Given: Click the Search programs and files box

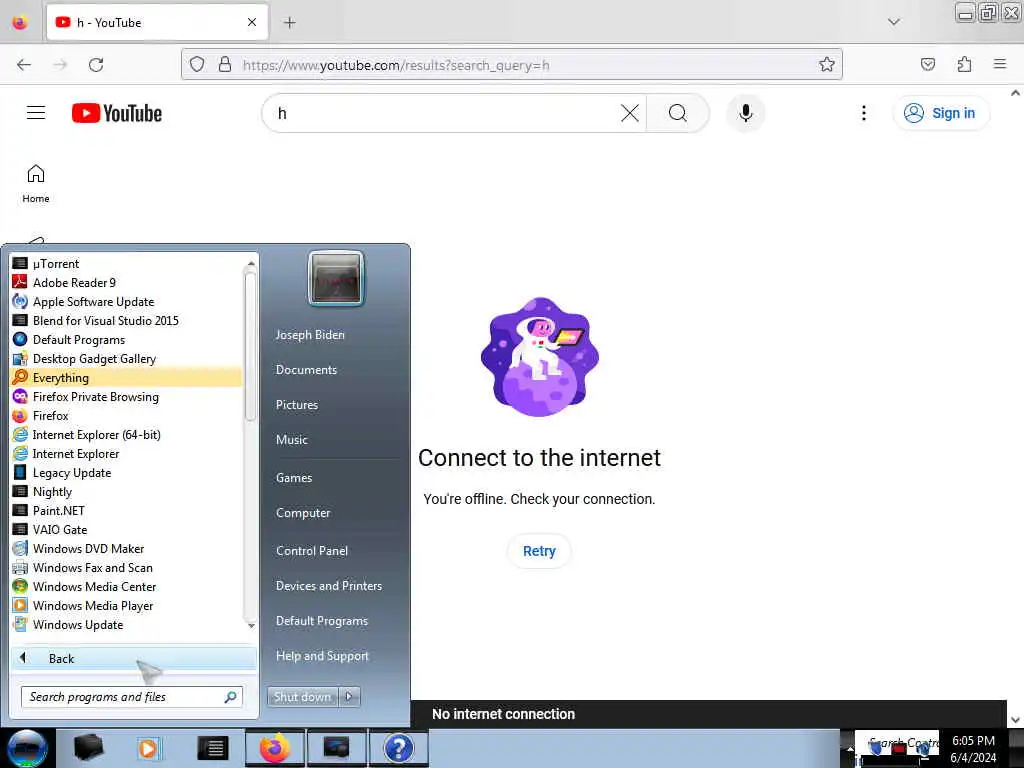Looking at the screenshot, I should coord(131,697).
